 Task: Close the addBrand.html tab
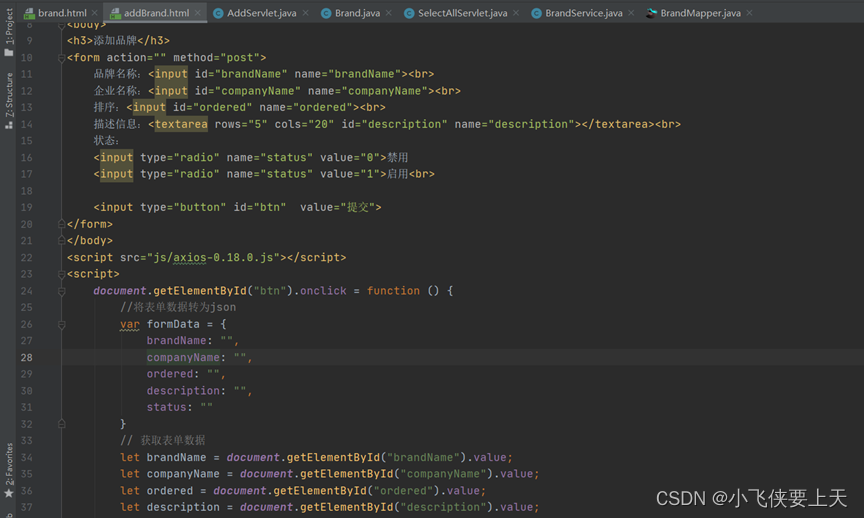tap(198, 13)
